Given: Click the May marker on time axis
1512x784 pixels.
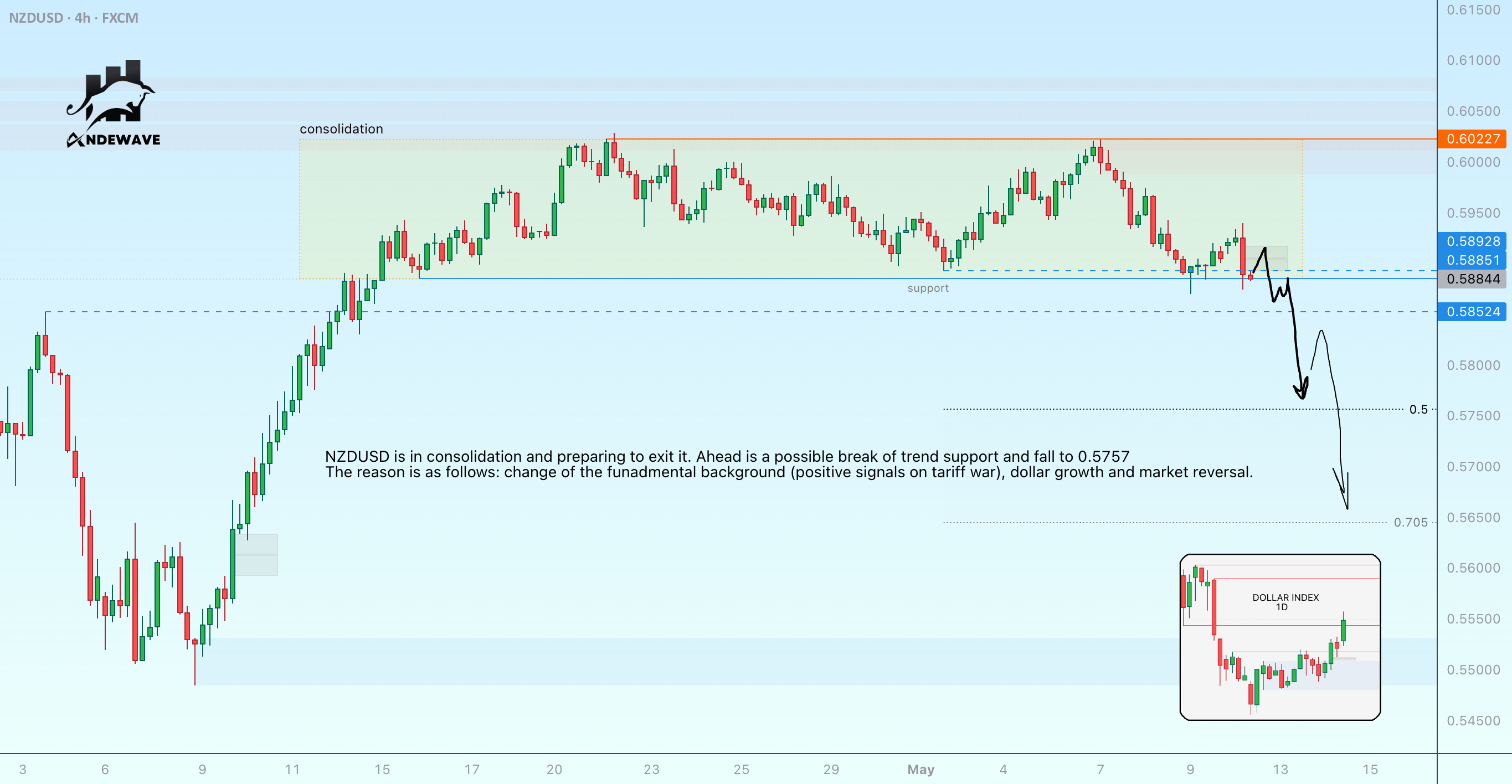Looking at the screenshot, I should pos(921,770).
